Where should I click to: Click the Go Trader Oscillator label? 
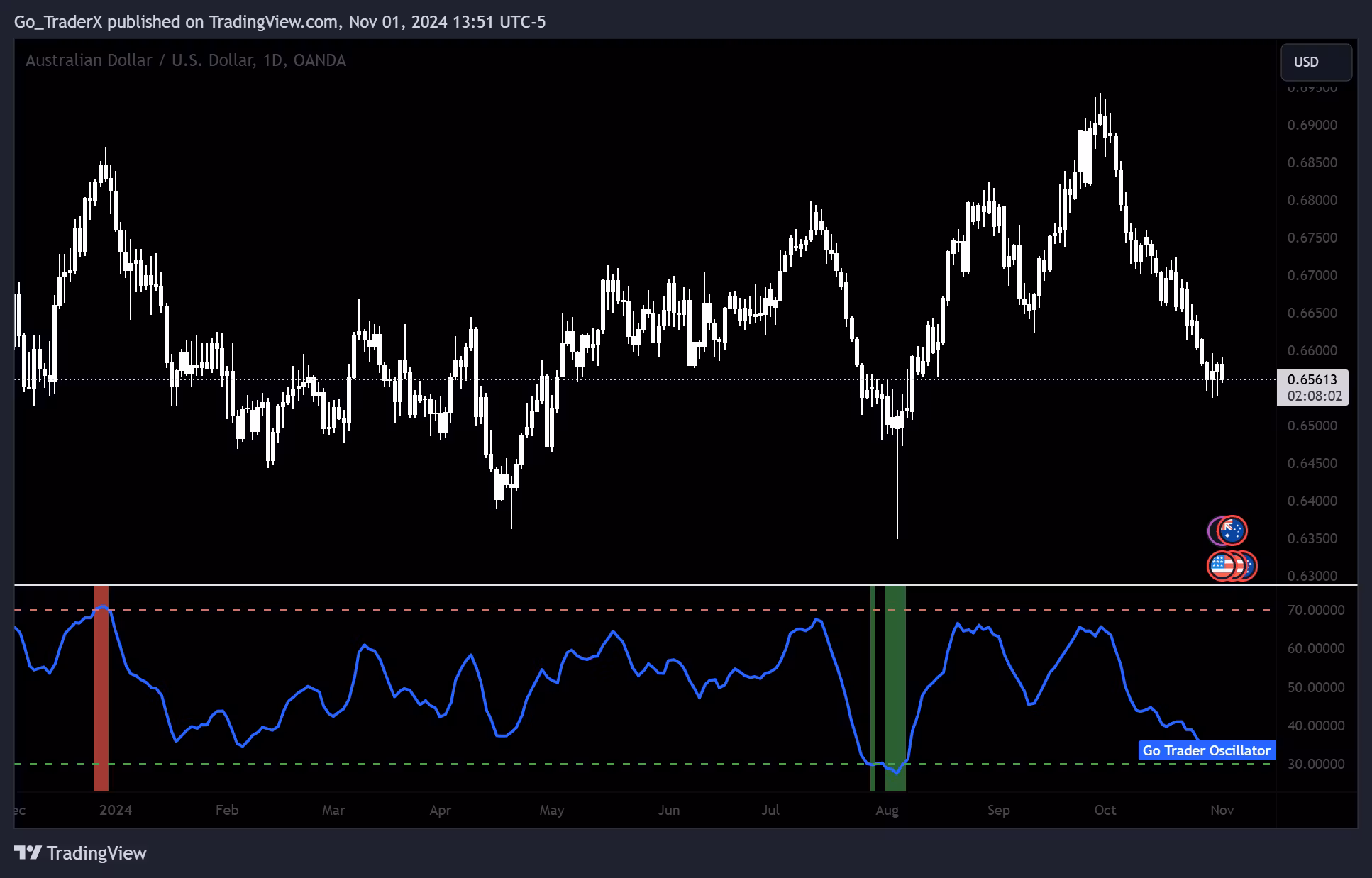[1206, 750]
